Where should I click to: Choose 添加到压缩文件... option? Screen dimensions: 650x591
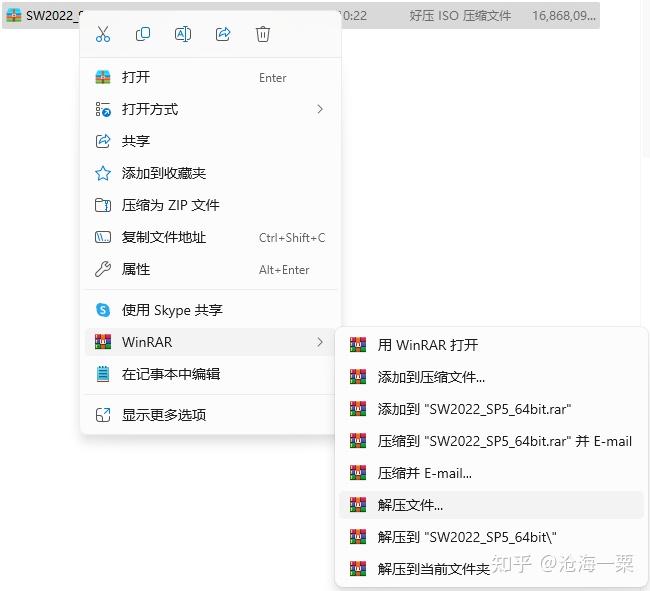click(491, 377)
